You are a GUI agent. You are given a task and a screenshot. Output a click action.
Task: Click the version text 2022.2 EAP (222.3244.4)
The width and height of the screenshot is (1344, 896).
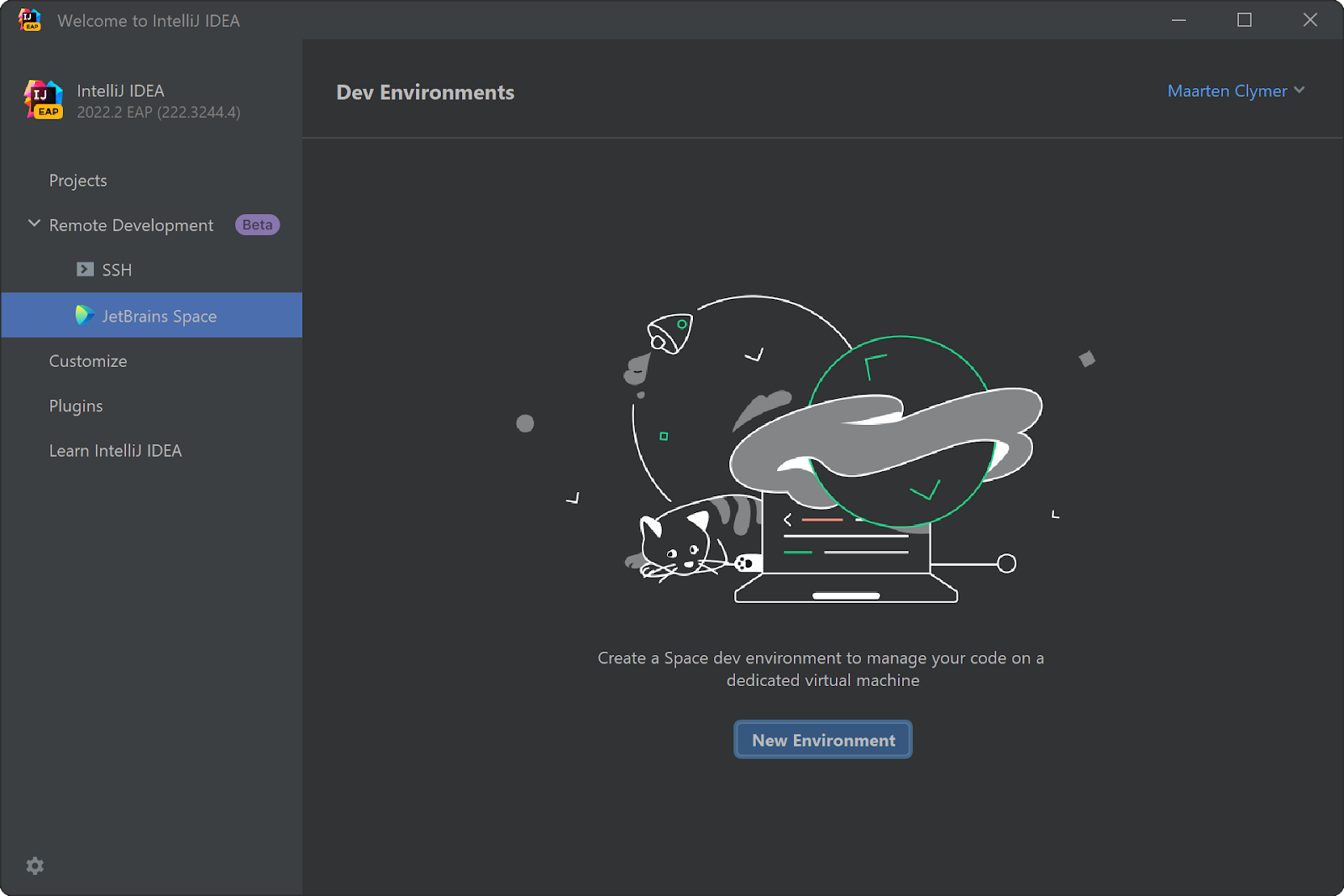(x=159, y=113)
